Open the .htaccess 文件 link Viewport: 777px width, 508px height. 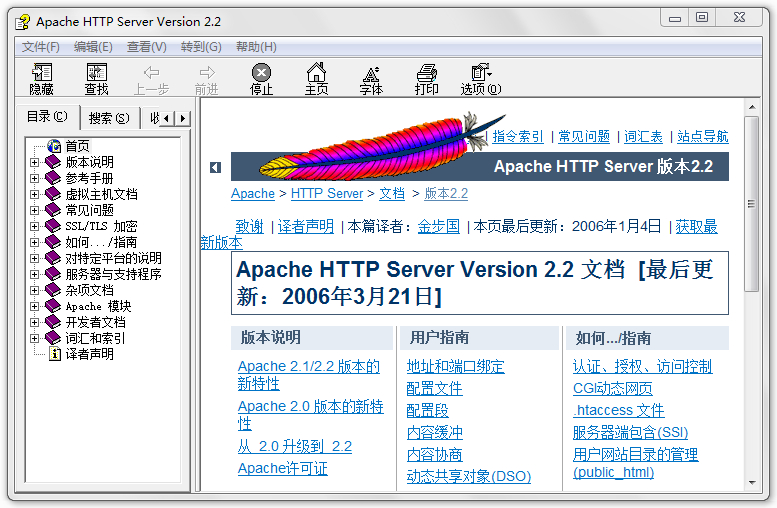618,410
